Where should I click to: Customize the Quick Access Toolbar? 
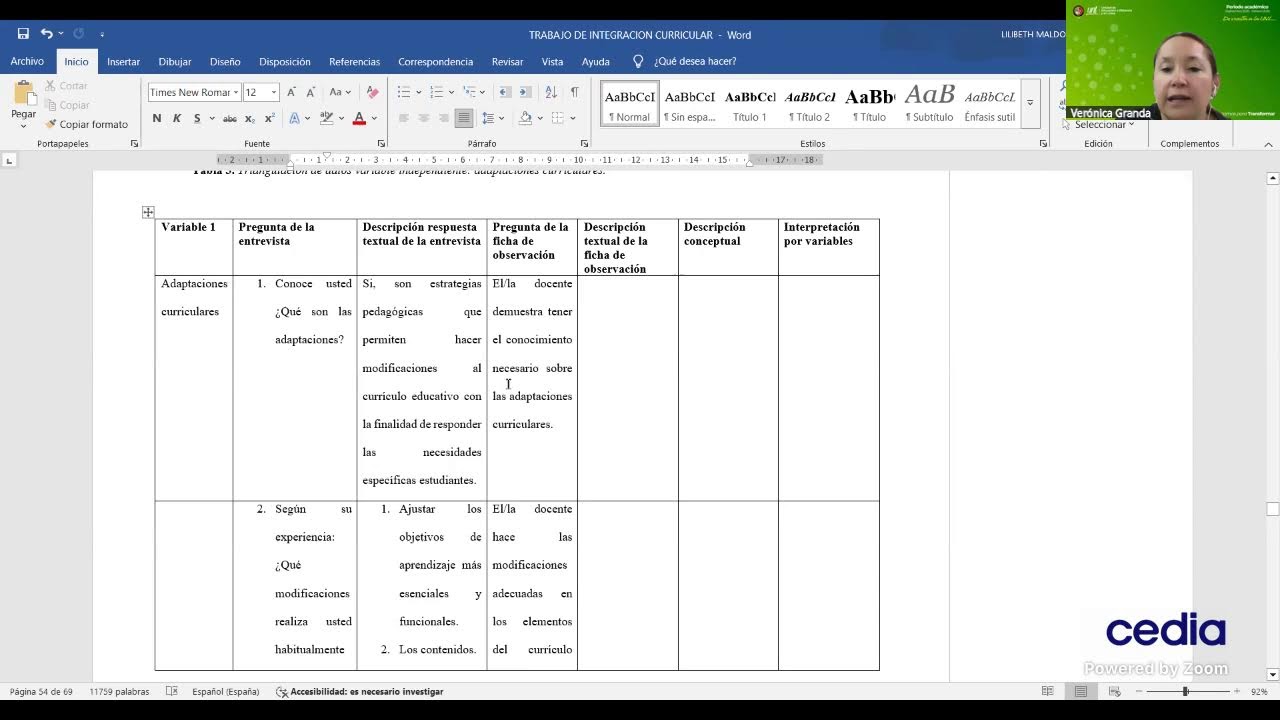[x=102, y=35]
